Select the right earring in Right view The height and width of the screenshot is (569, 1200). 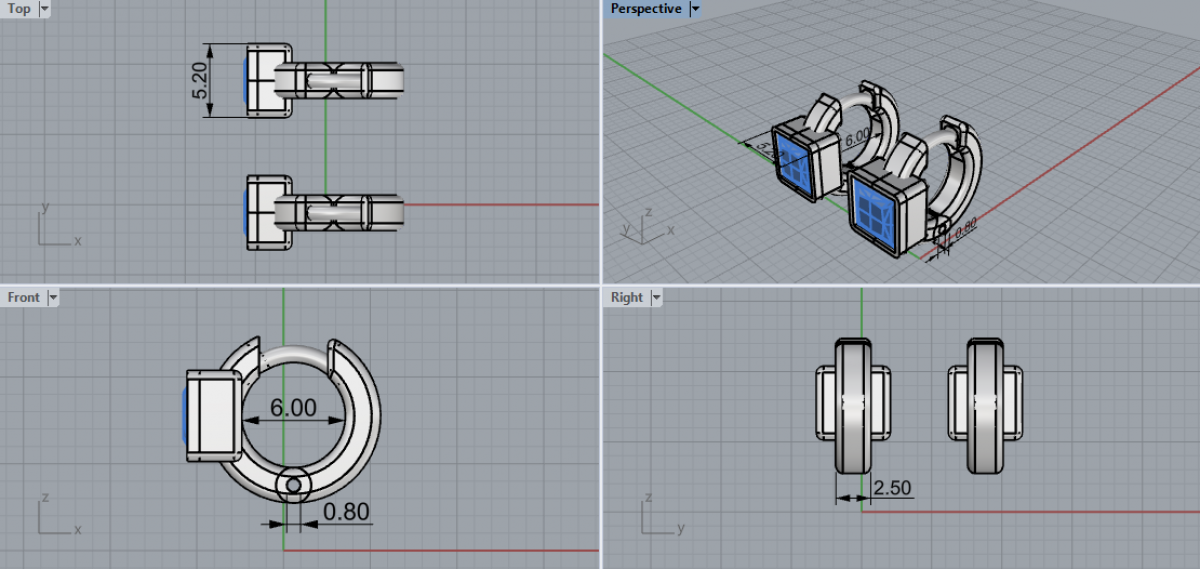(985, 405)
